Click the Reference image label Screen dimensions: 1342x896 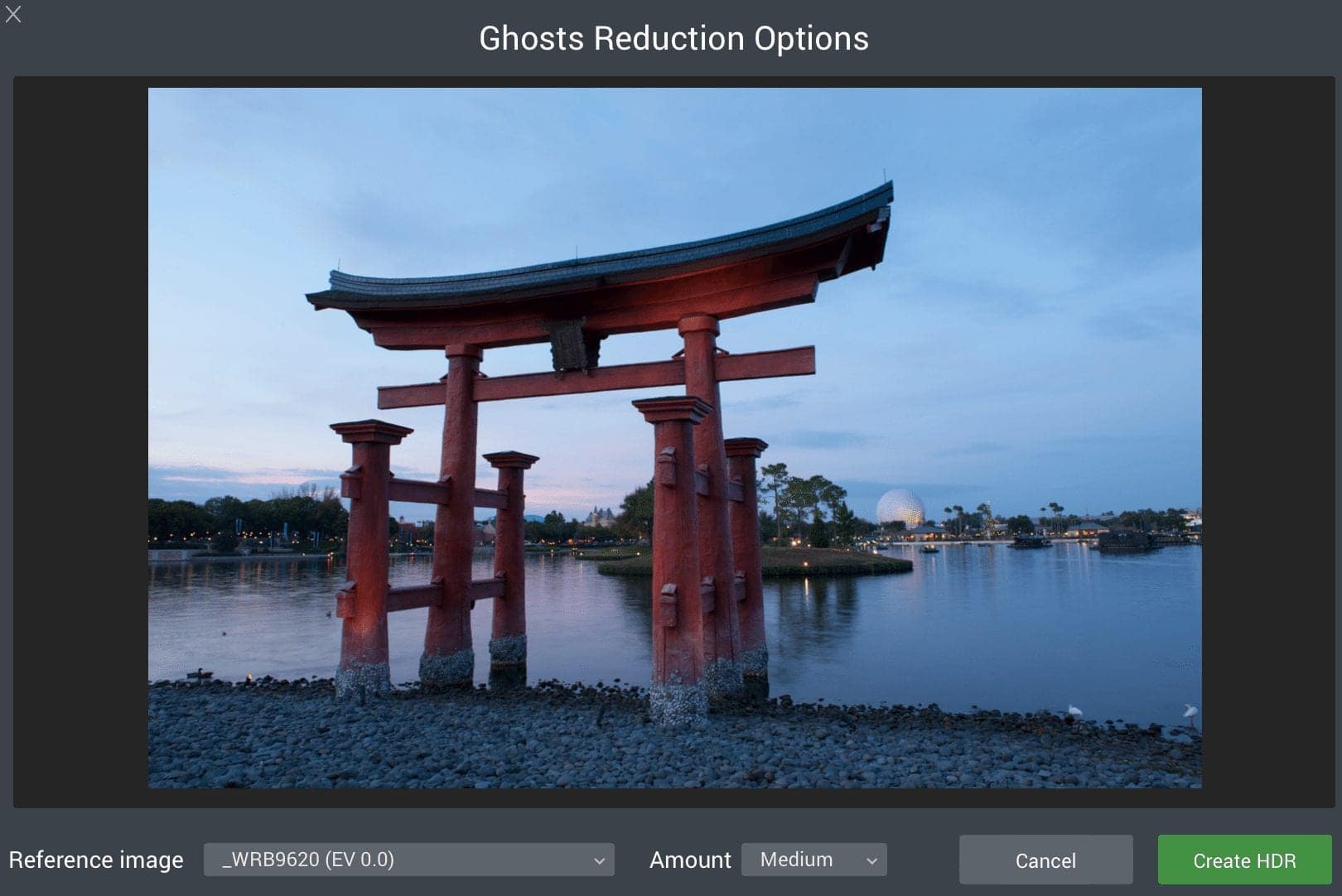pos(96,860)
